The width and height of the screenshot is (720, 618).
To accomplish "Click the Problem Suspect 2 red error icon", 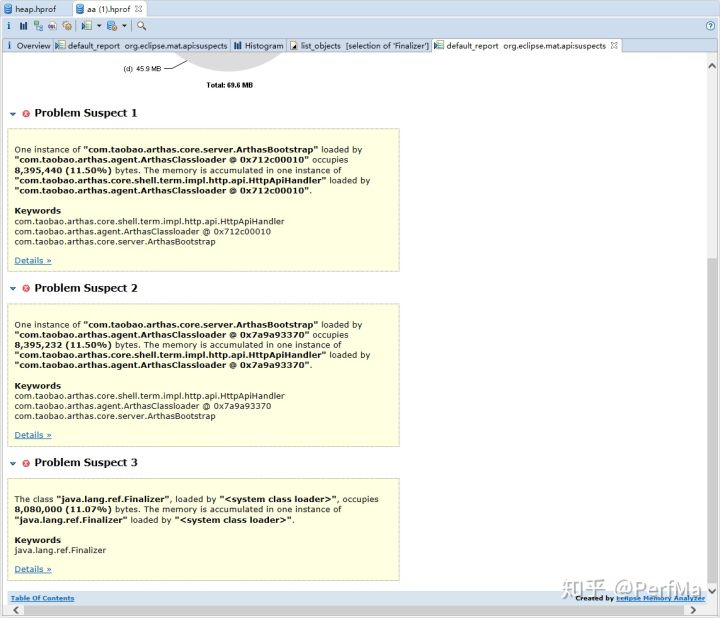I will (x=26, y=288).
